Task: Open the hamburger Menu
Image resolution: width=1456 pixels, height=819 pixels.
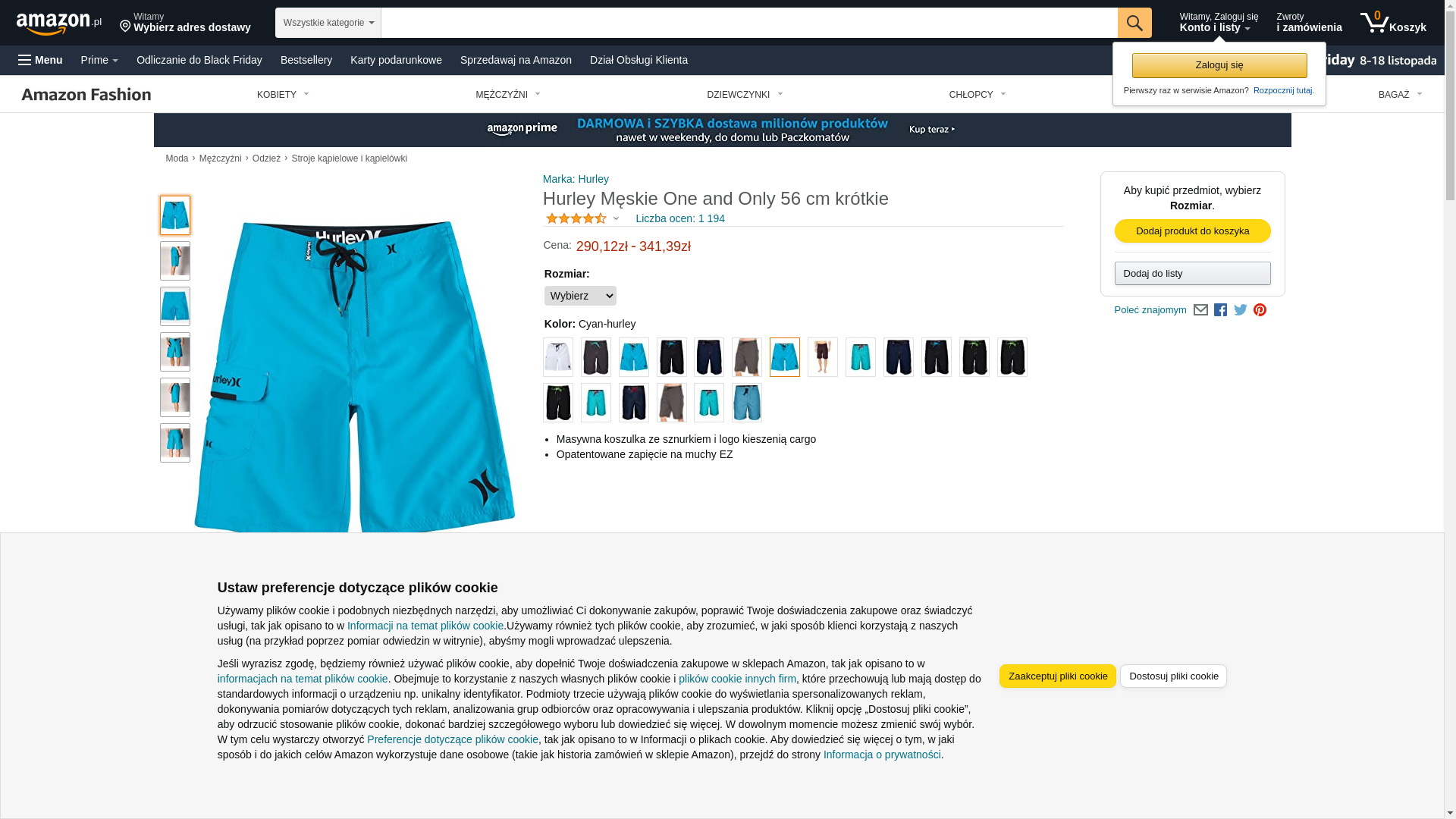Action: pyautogui.click(x=40, y=60)
